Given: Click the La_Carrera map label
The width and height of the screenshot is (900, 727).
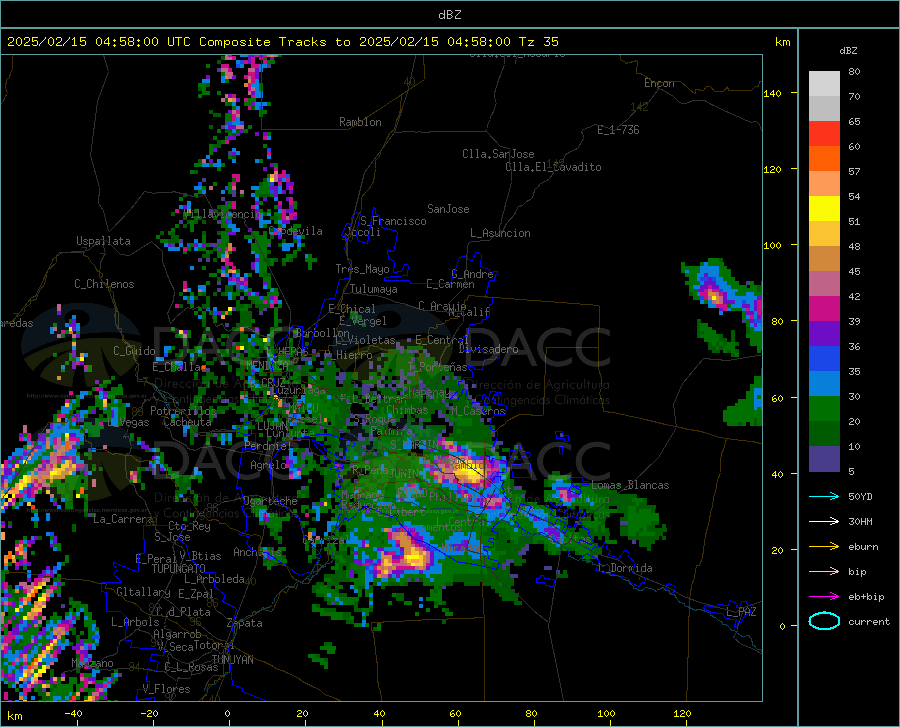Looking at the screenshot, I should point(123,519).
